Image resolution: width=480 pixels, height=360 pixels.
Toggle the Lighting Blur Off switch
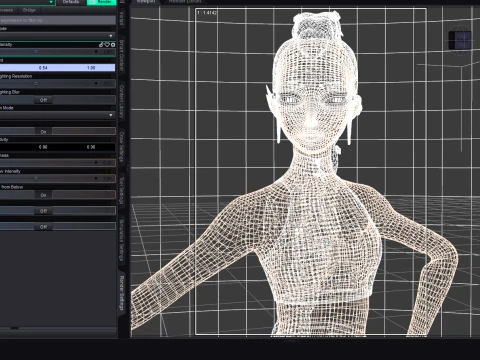(43, 100)
